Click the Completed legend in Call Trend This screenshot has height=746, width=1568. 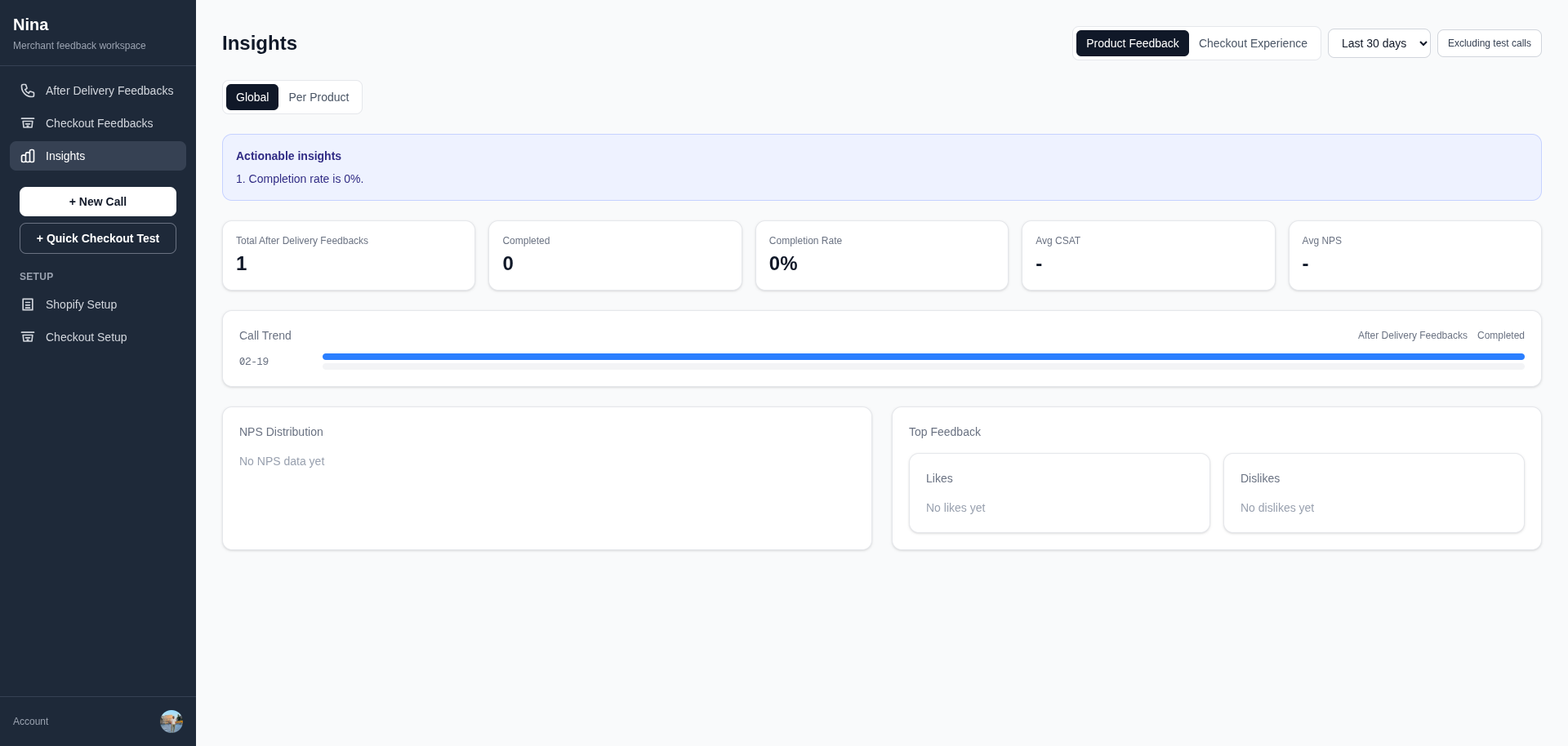click(x=1500, y=335)
